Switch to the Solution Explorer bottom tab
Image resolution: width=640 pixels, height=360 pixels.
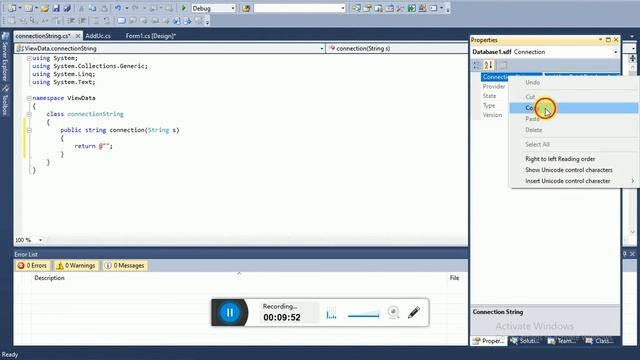pyautogui.click(x=525, y=340)
